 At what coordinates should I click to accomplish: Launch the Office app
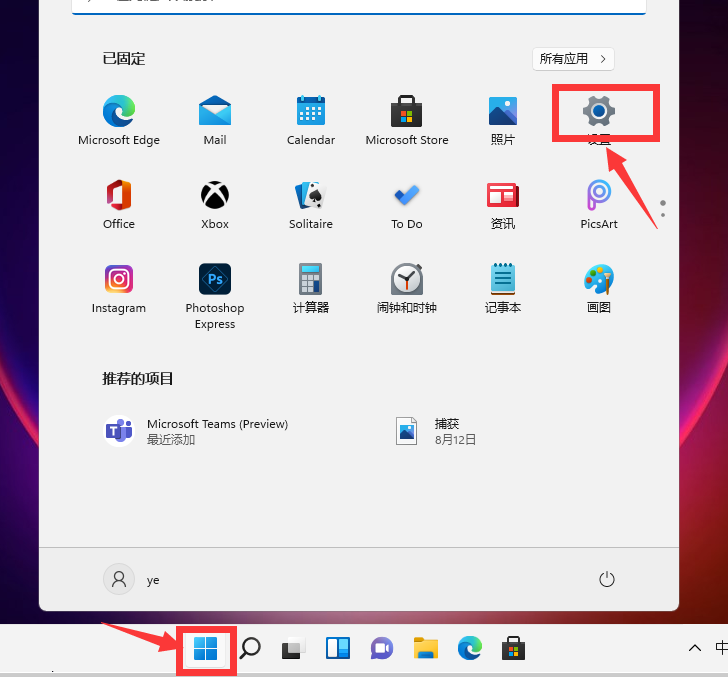(x=119, y=204)
